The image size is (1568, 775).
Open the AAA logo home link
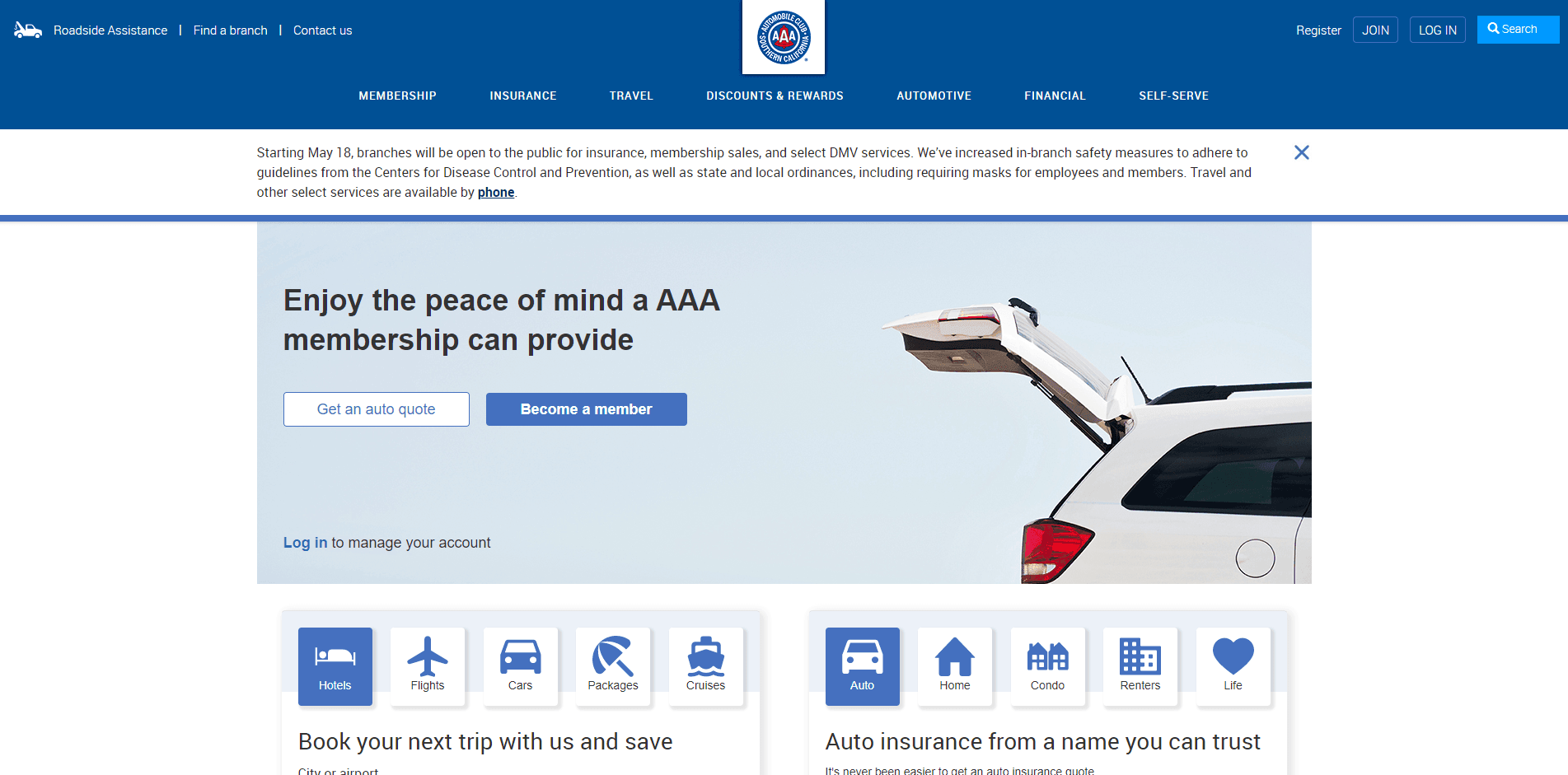coord(784,37)
